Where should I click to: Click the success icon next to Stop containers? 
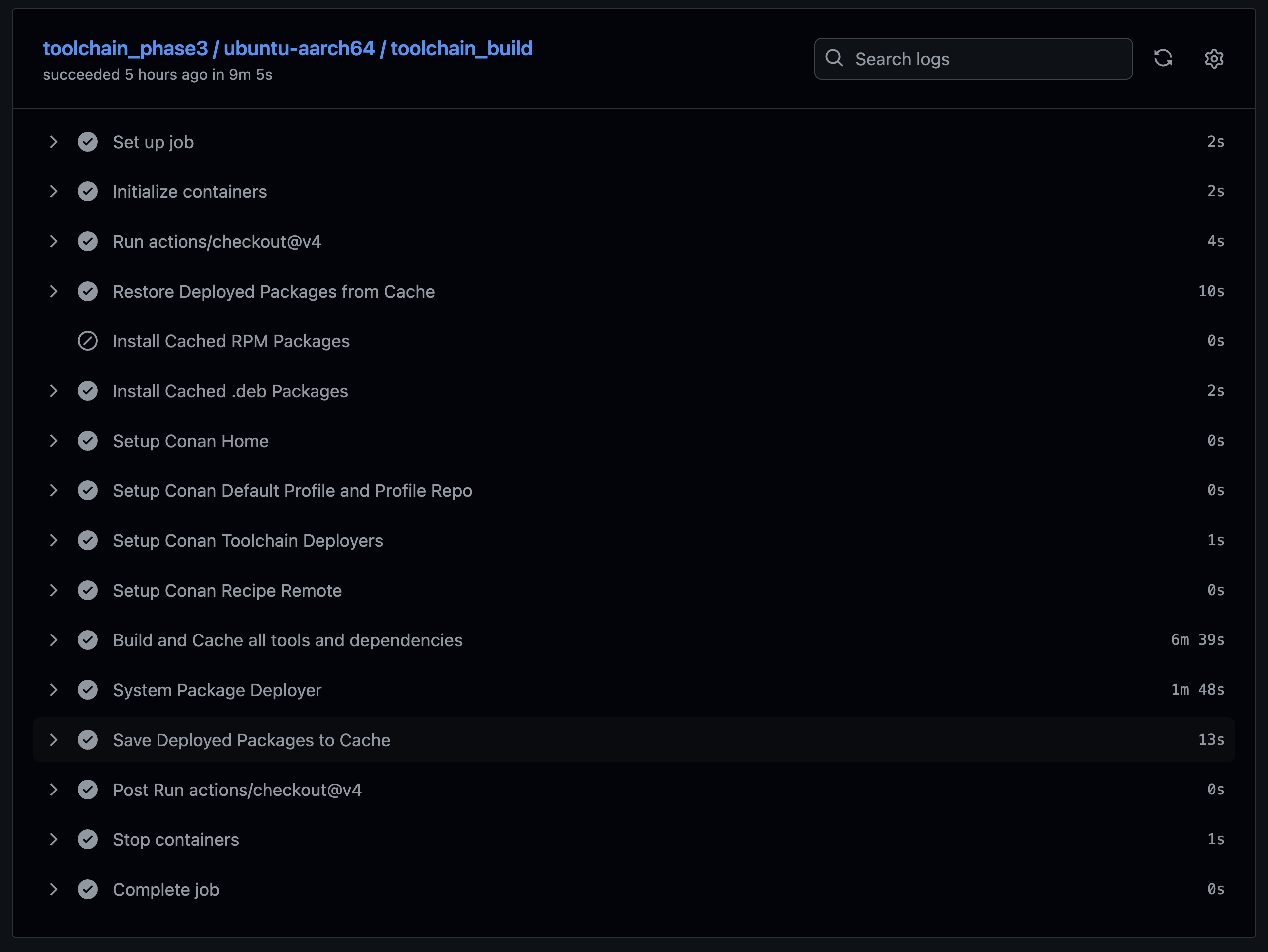pyautogui.click(x=88, y=840)
